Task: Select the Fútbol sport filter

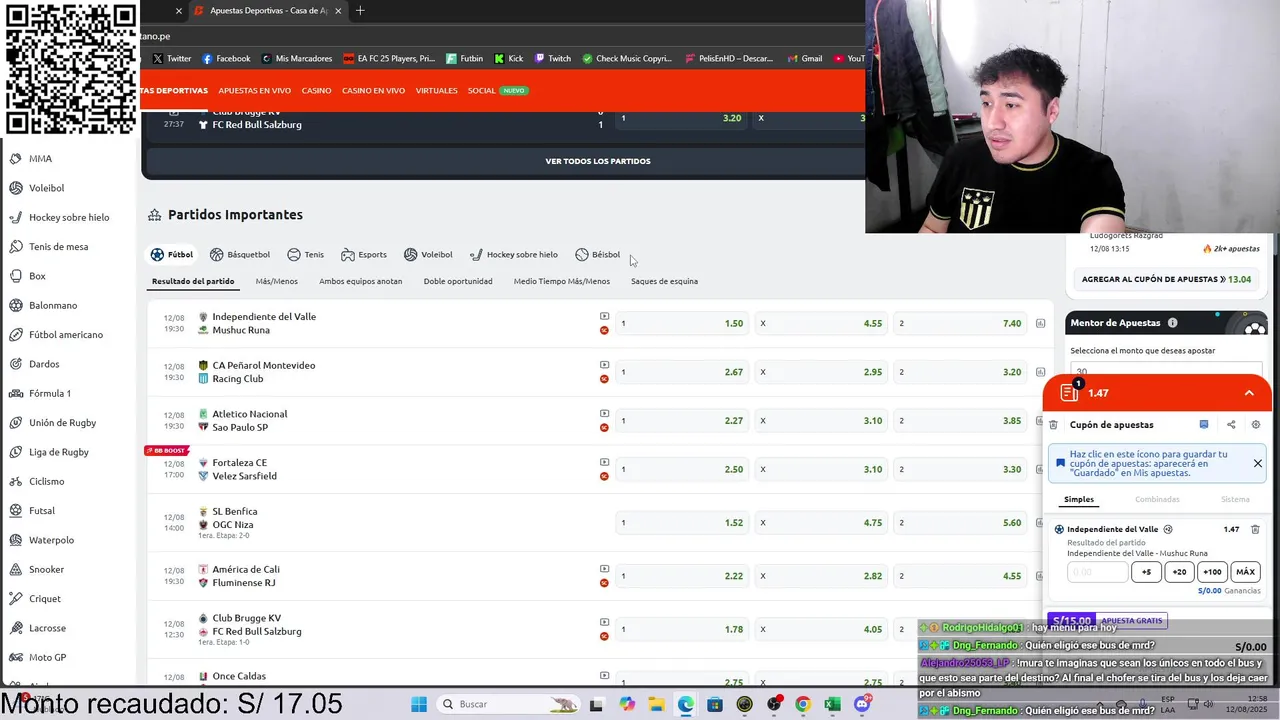Action: 172,255
